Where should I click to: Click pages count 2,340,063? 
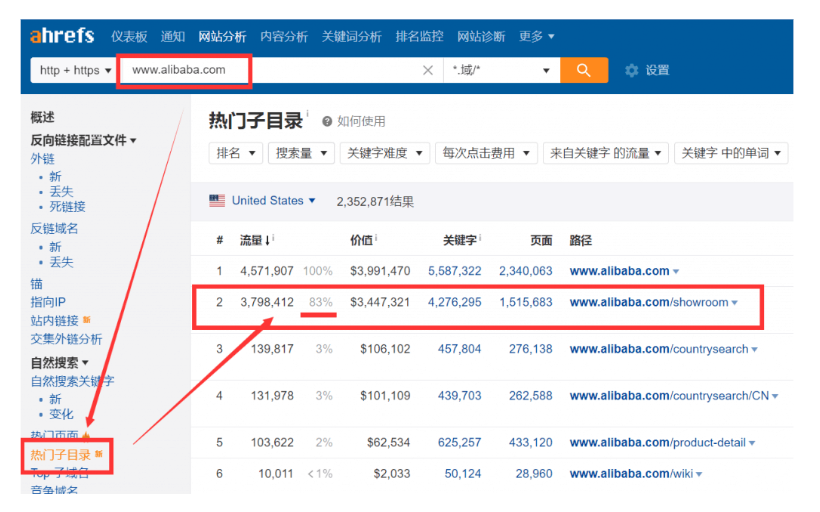[x=526, y=271]
